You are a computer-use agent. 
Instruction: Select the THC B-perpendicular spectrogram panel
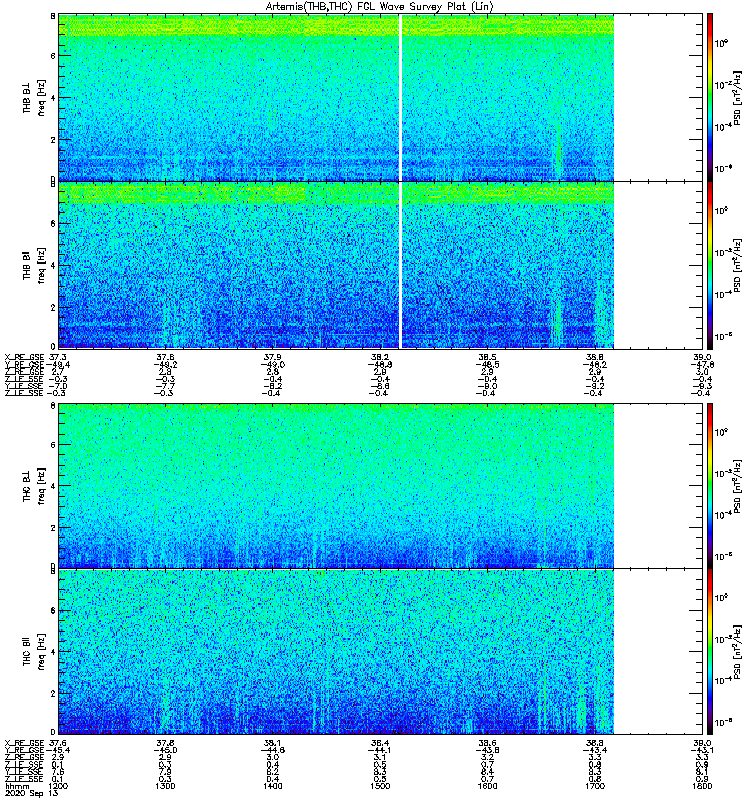pos(381,485)
